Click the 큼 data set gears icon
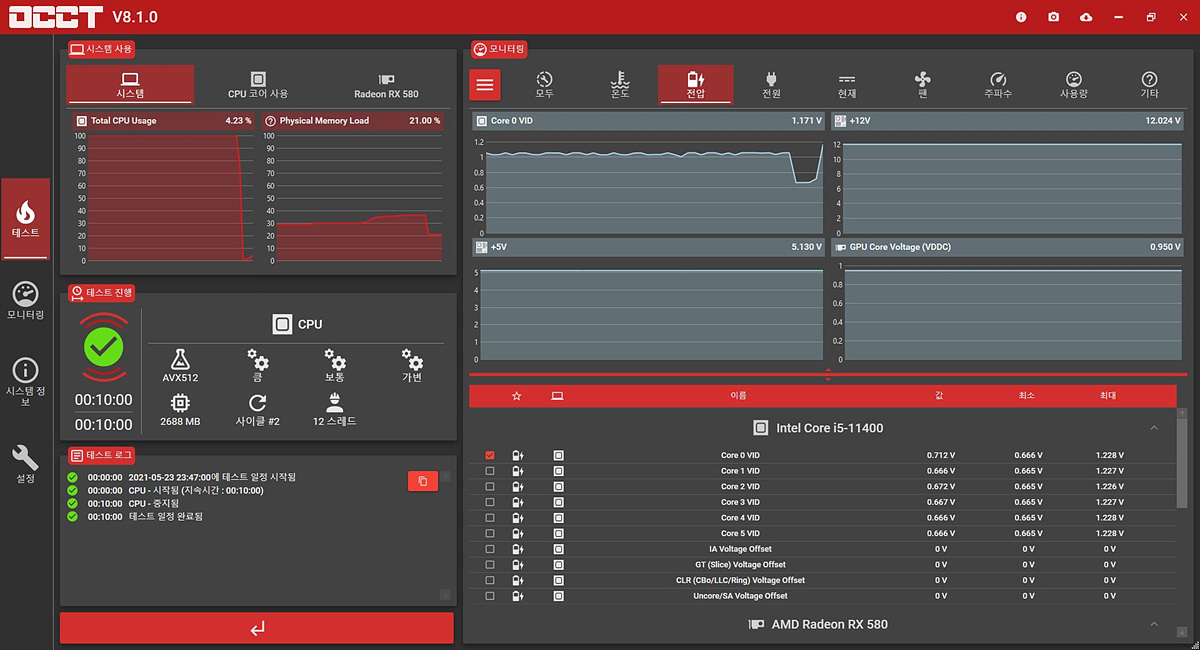 (257, 359)
